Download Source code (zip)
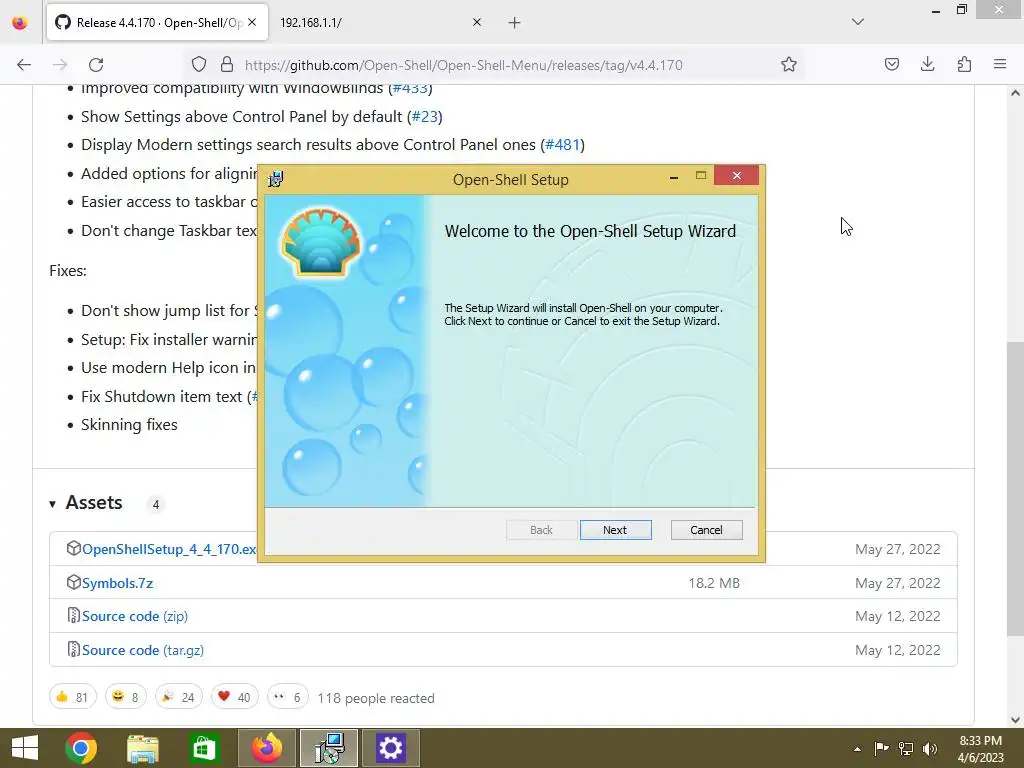This screenshot has width=1024, height=768. (x=135, y=616)
